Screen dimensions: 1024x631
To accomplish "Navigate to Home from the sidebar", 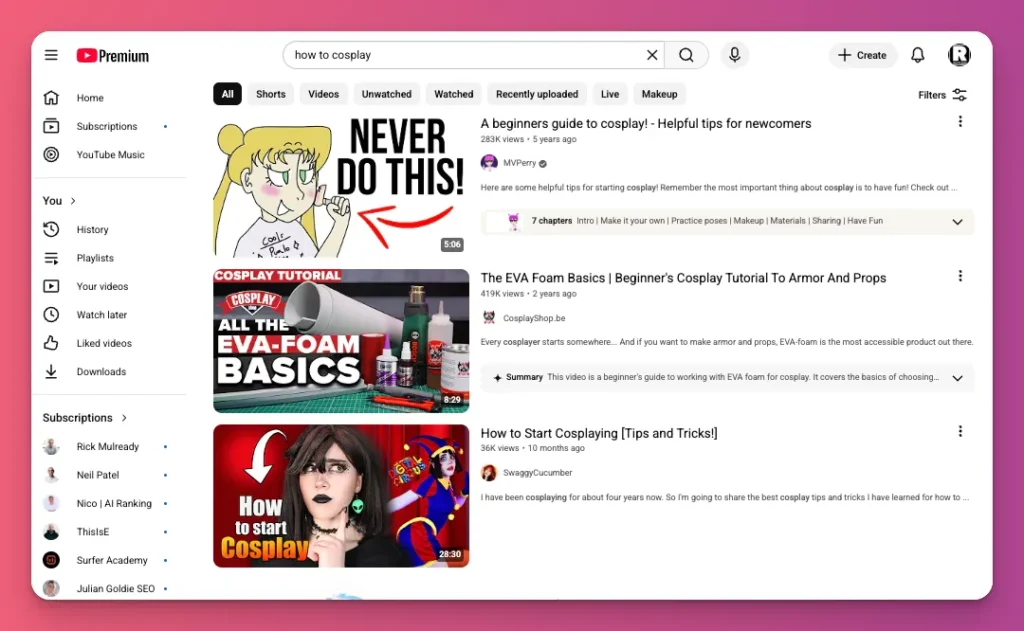I will pos(90,98).
